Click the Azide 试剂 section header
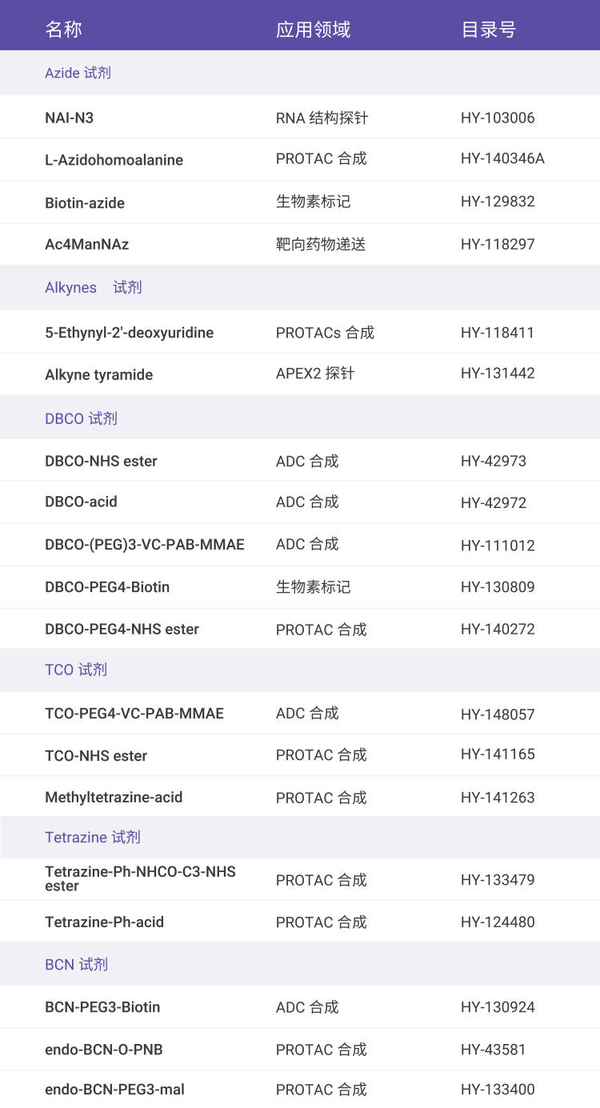 coord(78,73)
